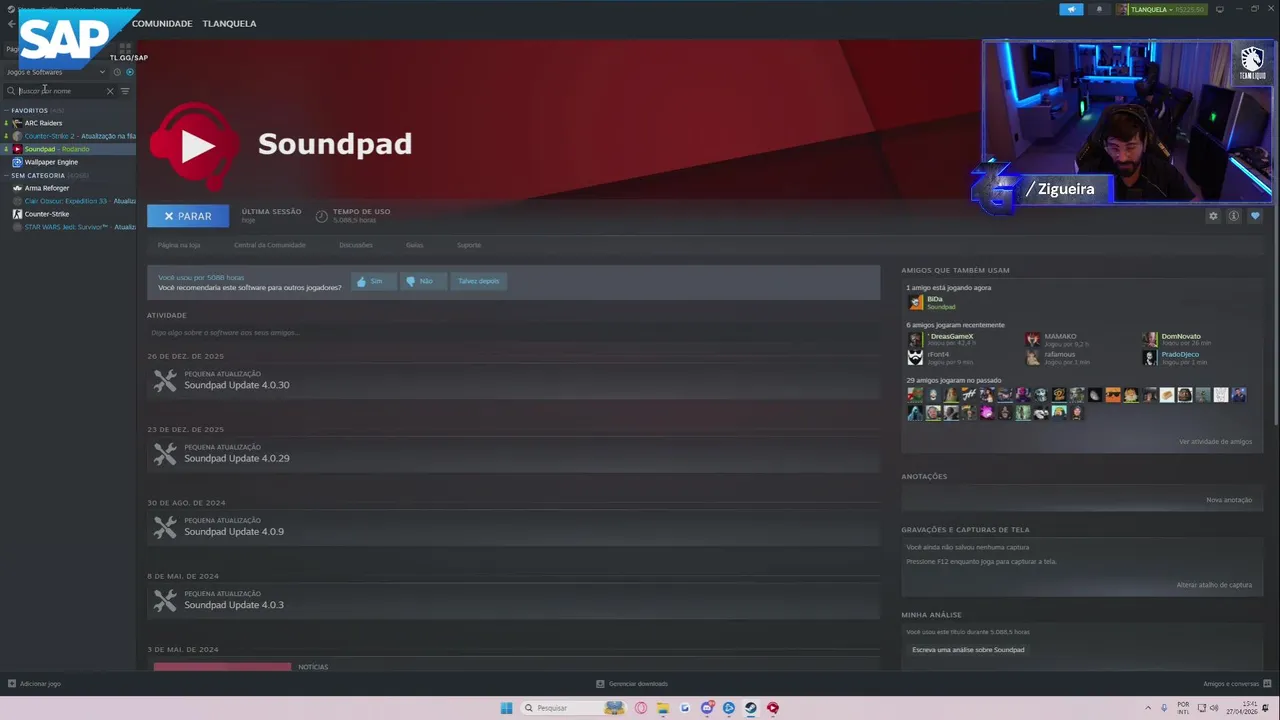The width and height of the screenshot is (1280, 720).
Task: Collapse the SEM CATEGORIA section
Action: coord(8,175)
